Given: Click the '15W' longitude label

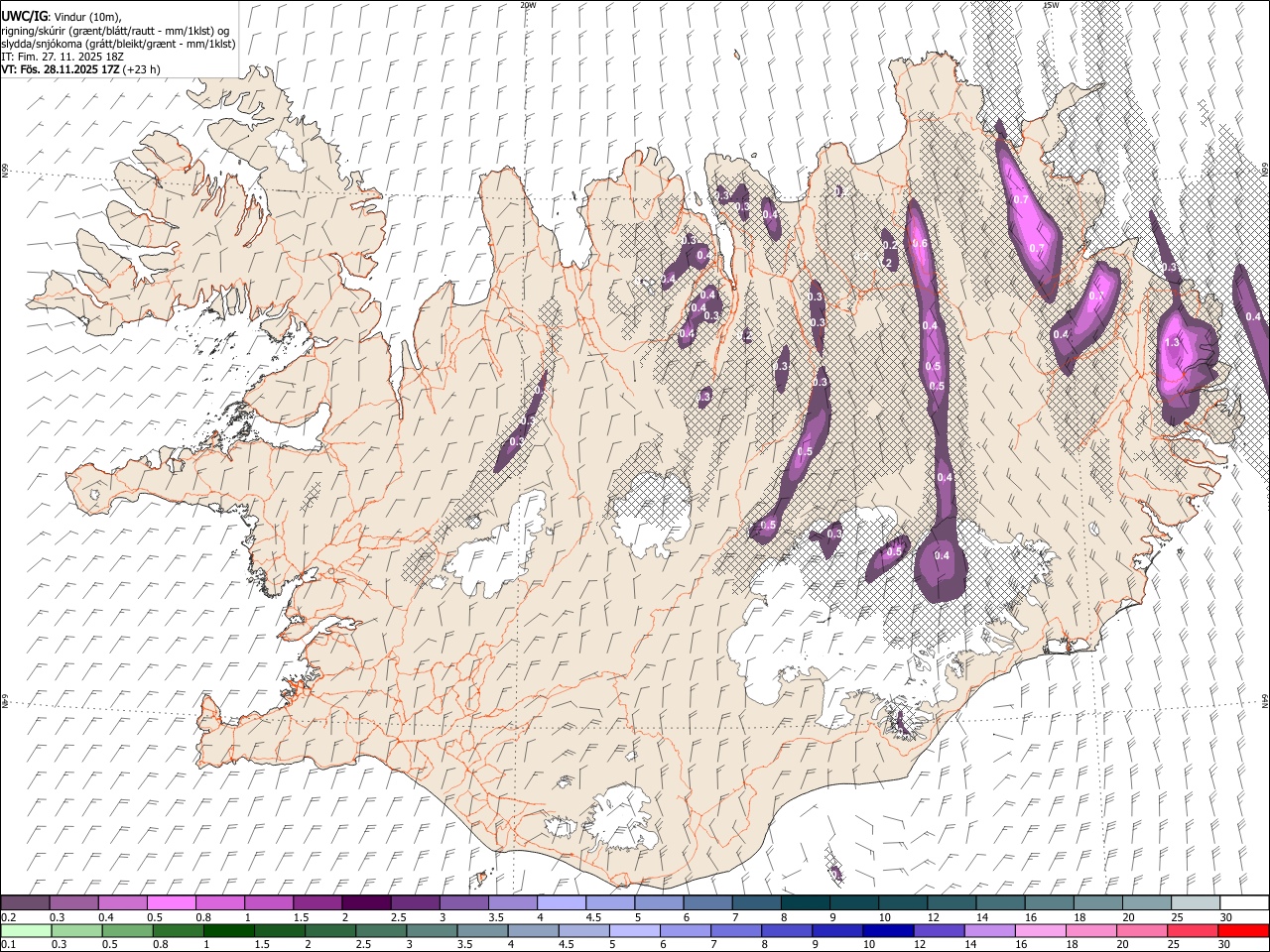Looking at the screenshot, I should [x=1051, y=5].
